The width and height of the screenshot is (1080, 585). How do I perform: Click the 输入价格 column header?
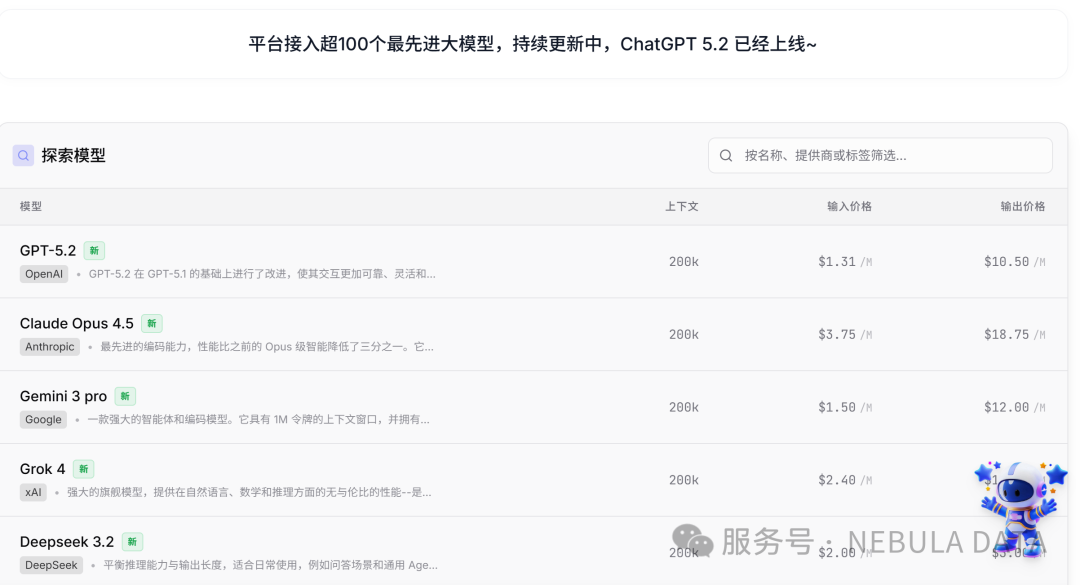tap(849, 206)
